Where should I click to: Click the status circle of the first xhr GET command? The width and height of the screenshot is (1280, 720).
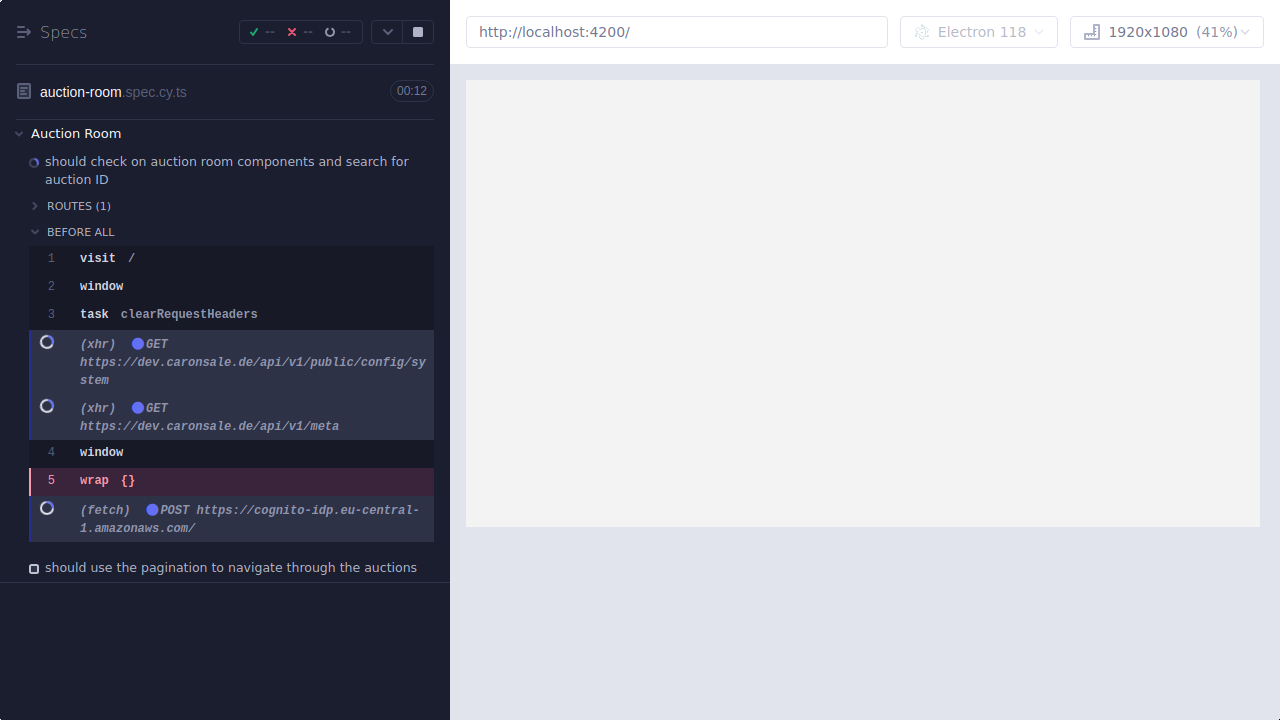(x=46, y=342)
